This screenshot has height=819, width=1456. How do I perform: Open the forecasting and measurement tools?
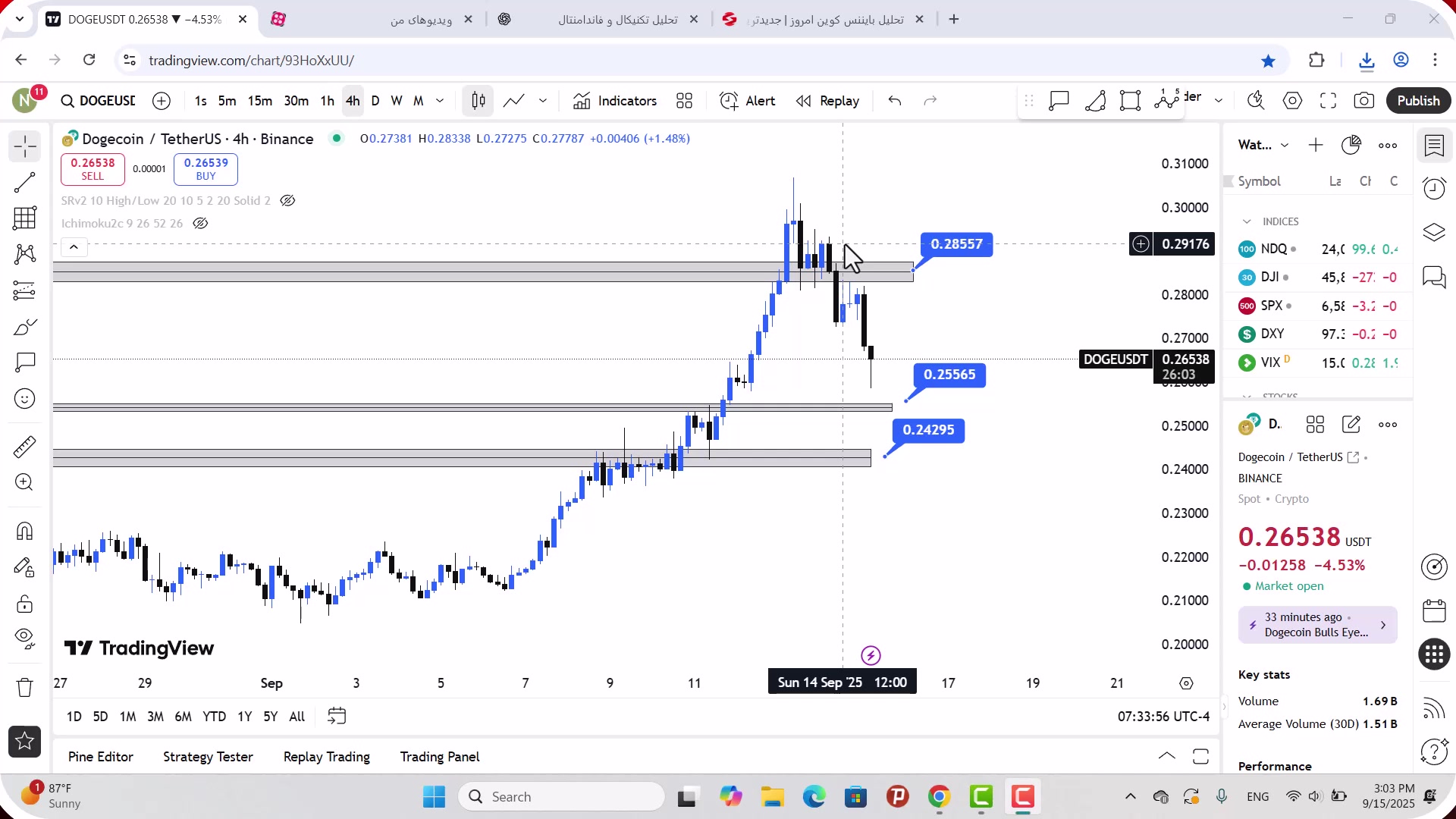click(x=25, y=290)
